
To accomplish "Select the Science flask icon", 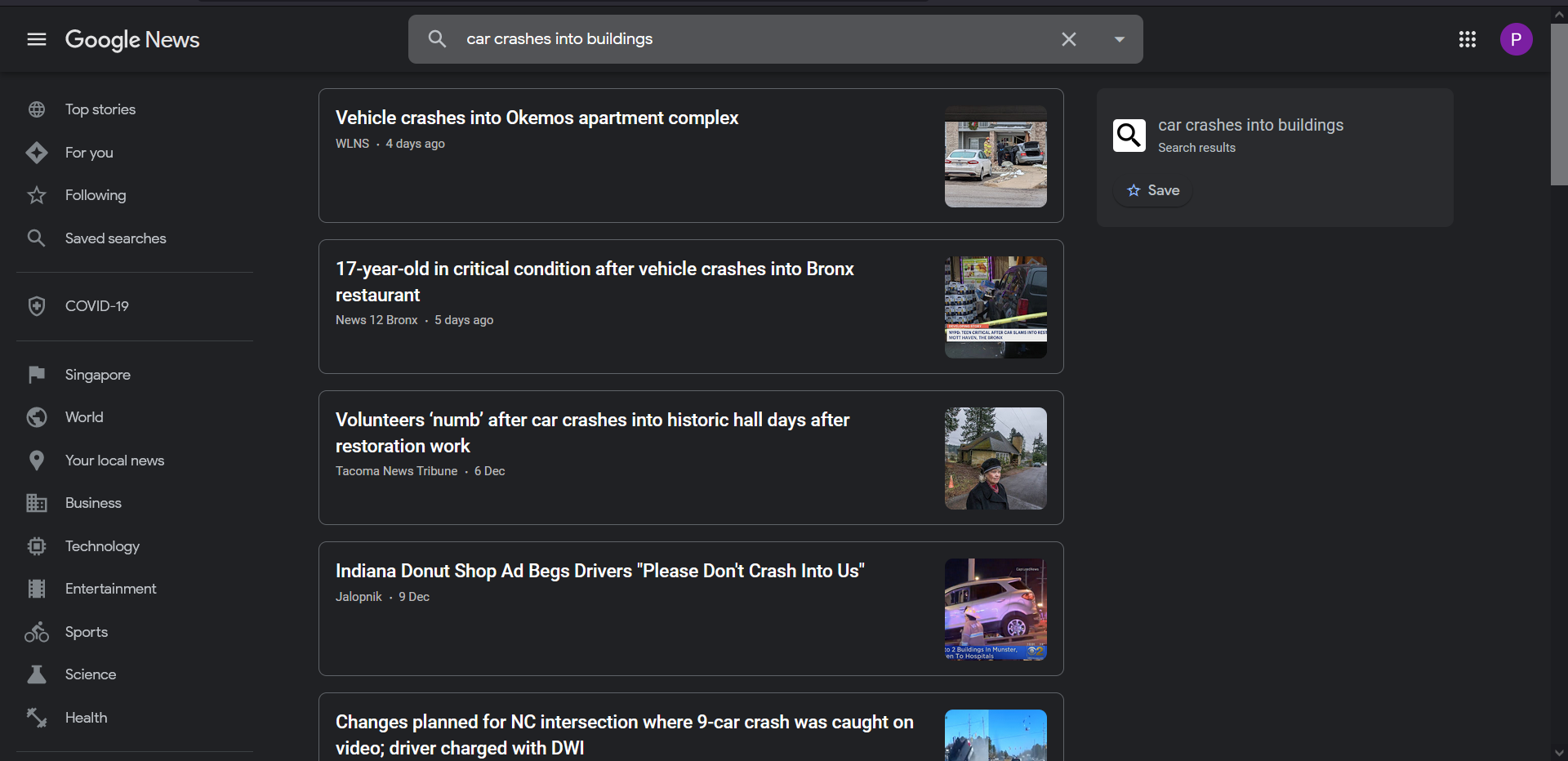I will (x=37, y=674).
